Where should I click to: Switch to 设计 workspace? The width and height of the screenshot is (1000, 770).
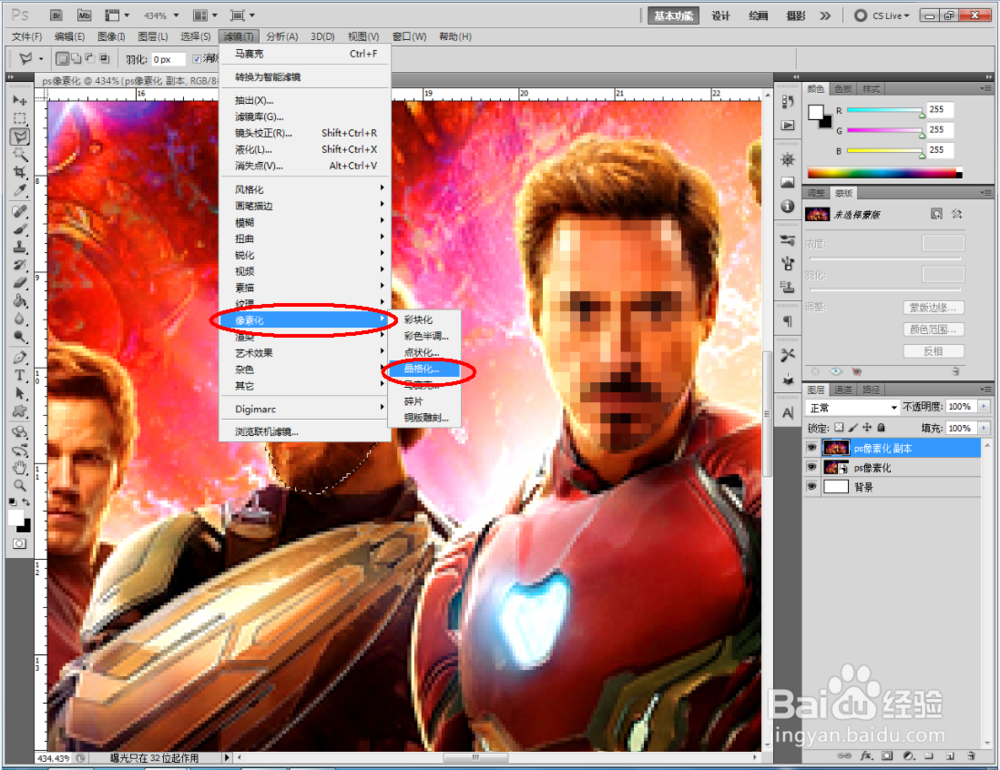click(x=721, y=15)
